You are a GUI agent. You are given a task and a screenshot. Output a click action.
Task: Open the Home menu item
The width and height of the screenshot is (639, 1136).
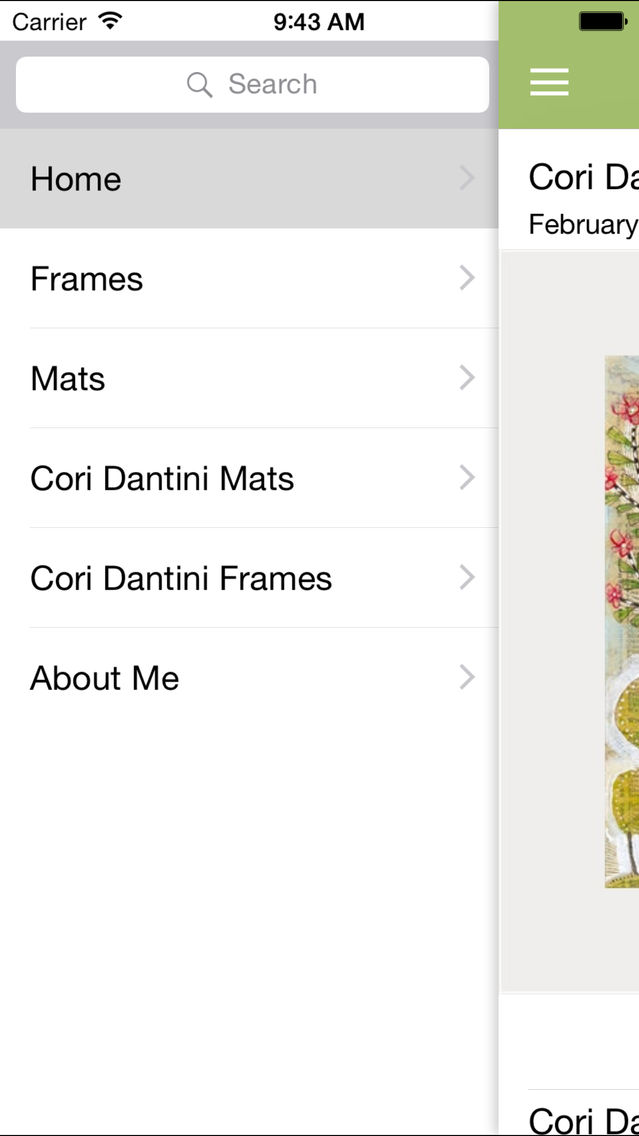[249, 179]
